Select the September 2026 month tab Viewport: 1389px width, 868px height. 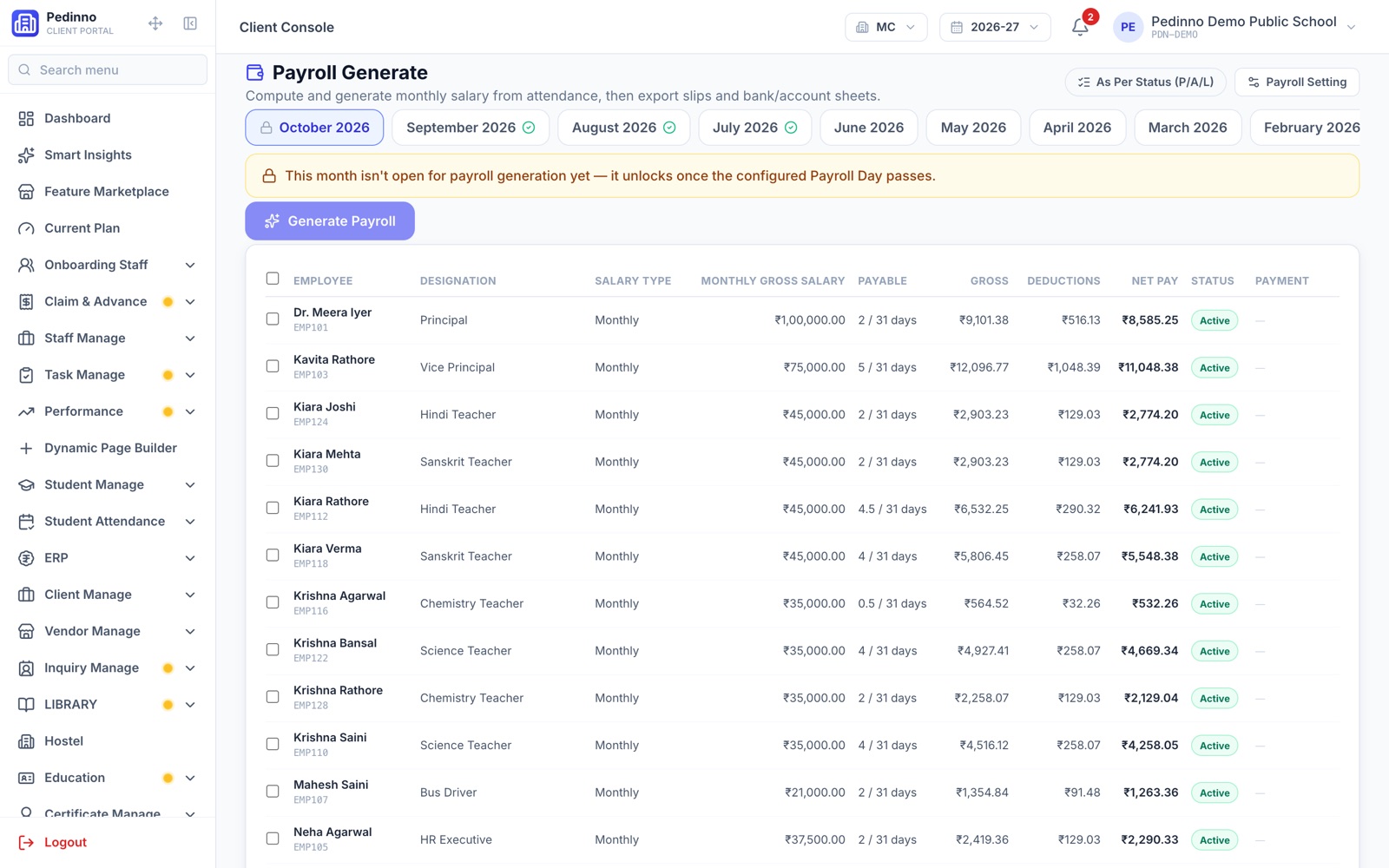click(x=471, y=128)
